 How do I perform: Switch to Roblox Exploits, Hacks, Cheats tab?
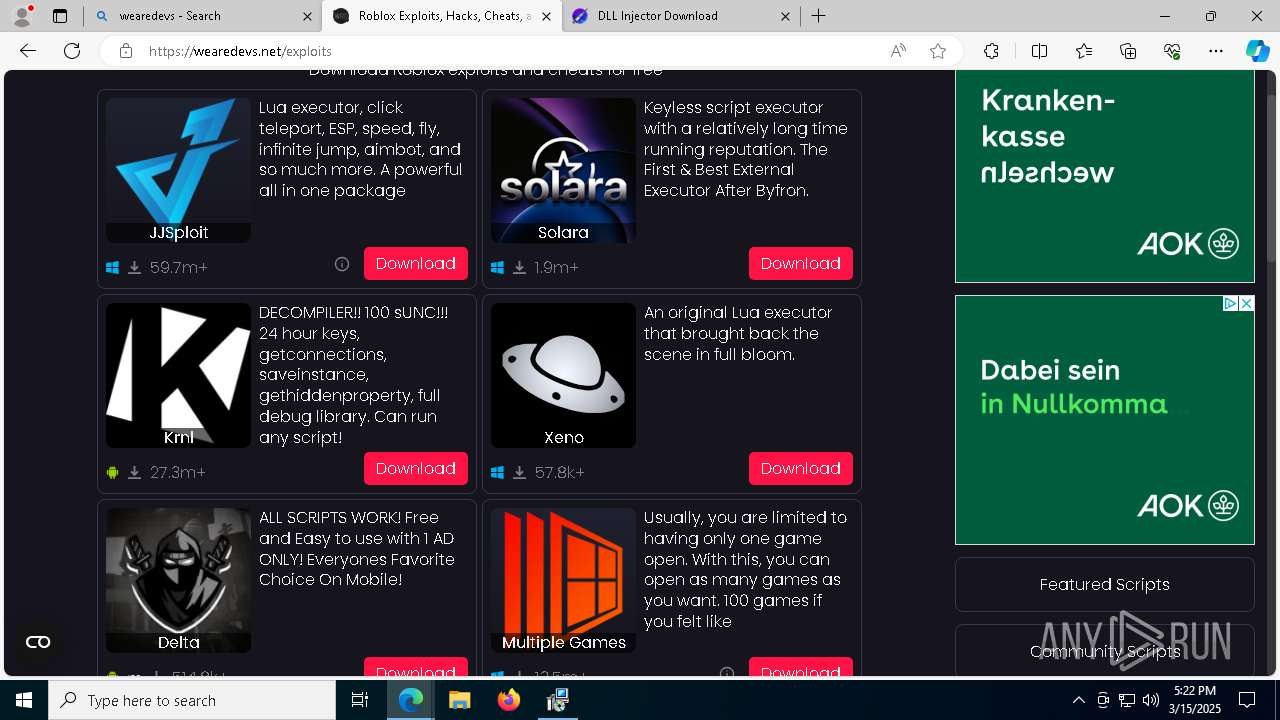[441, 16]
